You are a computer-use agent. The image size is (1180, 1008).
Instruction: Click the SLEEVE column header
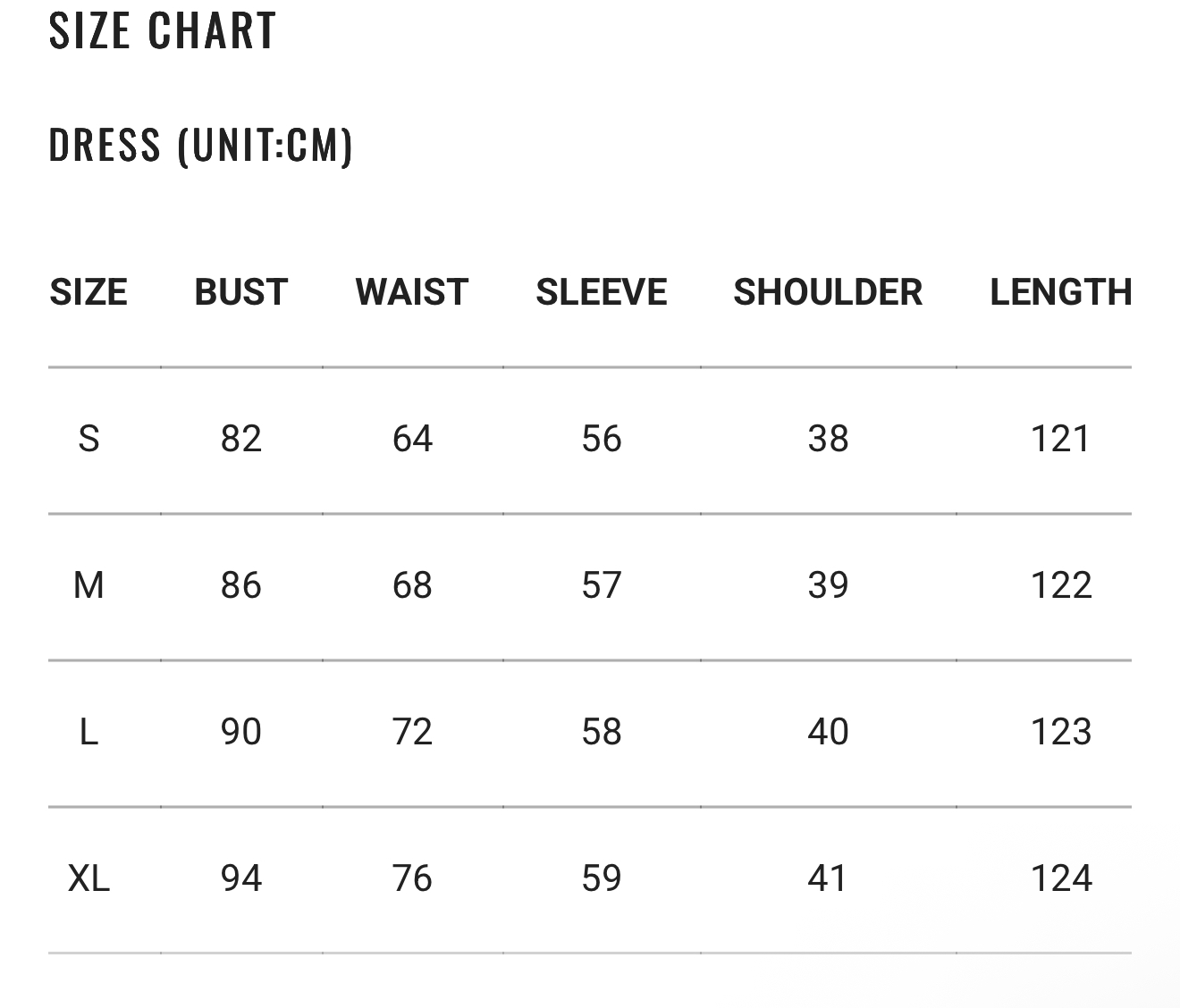(602, 292)
